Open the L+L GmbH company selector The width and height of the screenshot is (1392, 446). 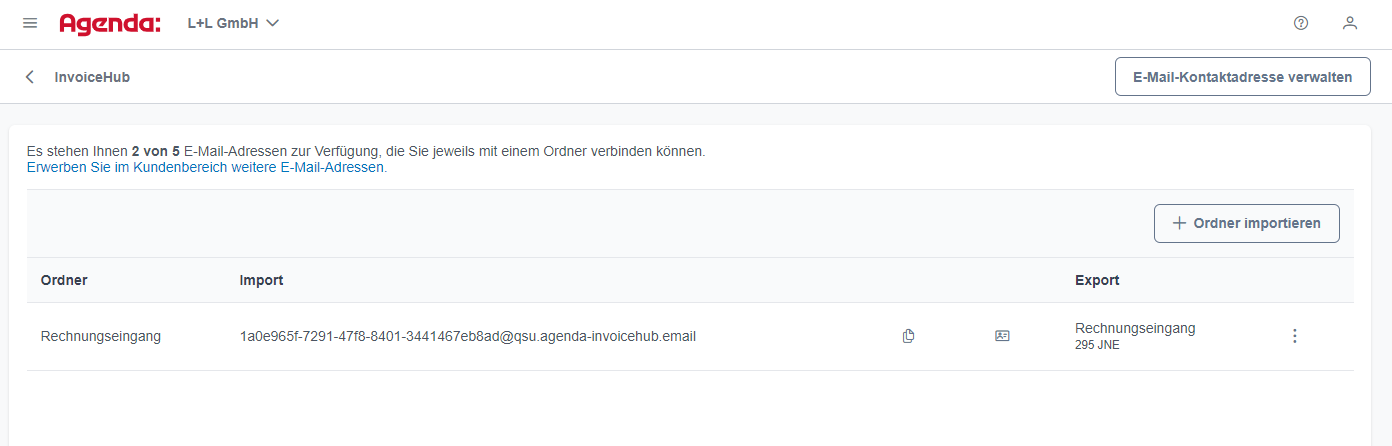click(x=233, y=23)
